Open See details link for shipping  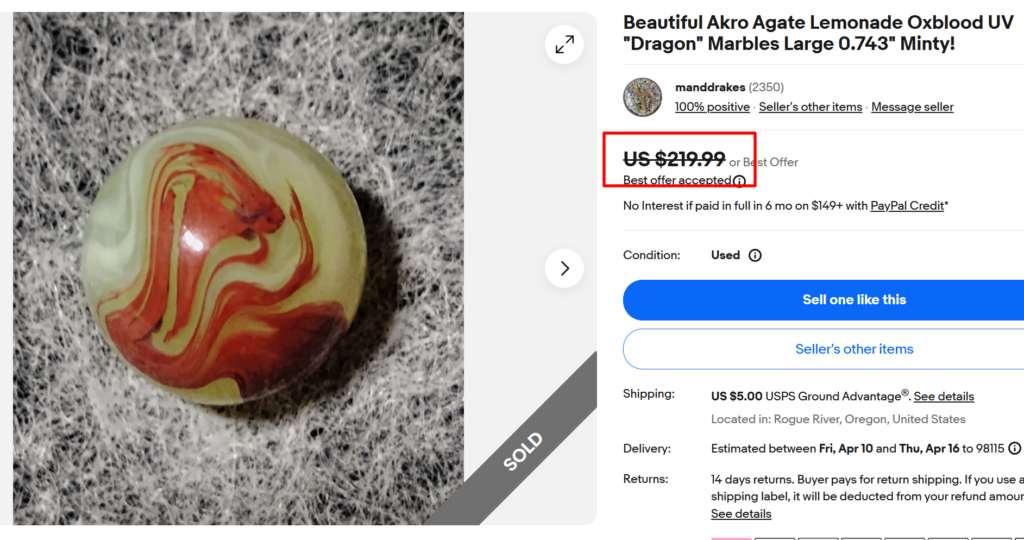click(943, 396)
